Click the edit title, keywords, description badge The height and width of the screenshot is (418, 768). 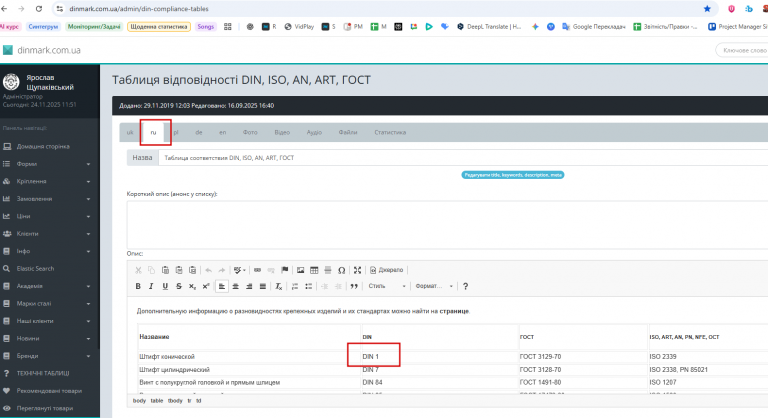[512, 175]
